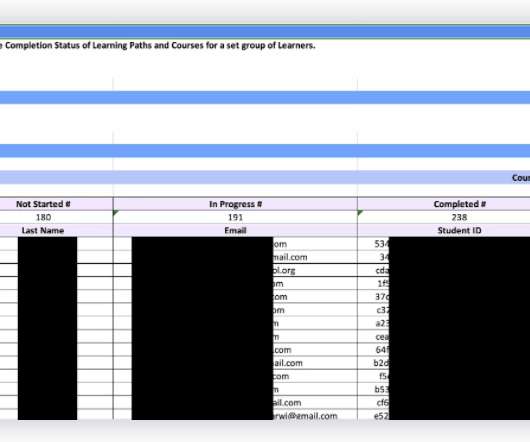Click the cell showing value 180
The height and width of the screenshot is (442, 530).
click(x=56, y=217)
